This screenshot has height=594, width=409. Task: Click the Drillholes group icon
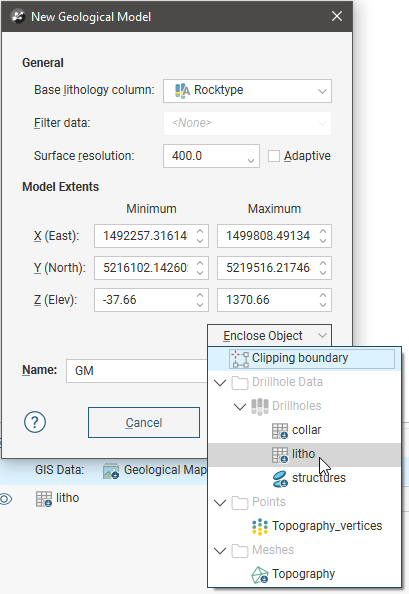click(x=260, y=406)
